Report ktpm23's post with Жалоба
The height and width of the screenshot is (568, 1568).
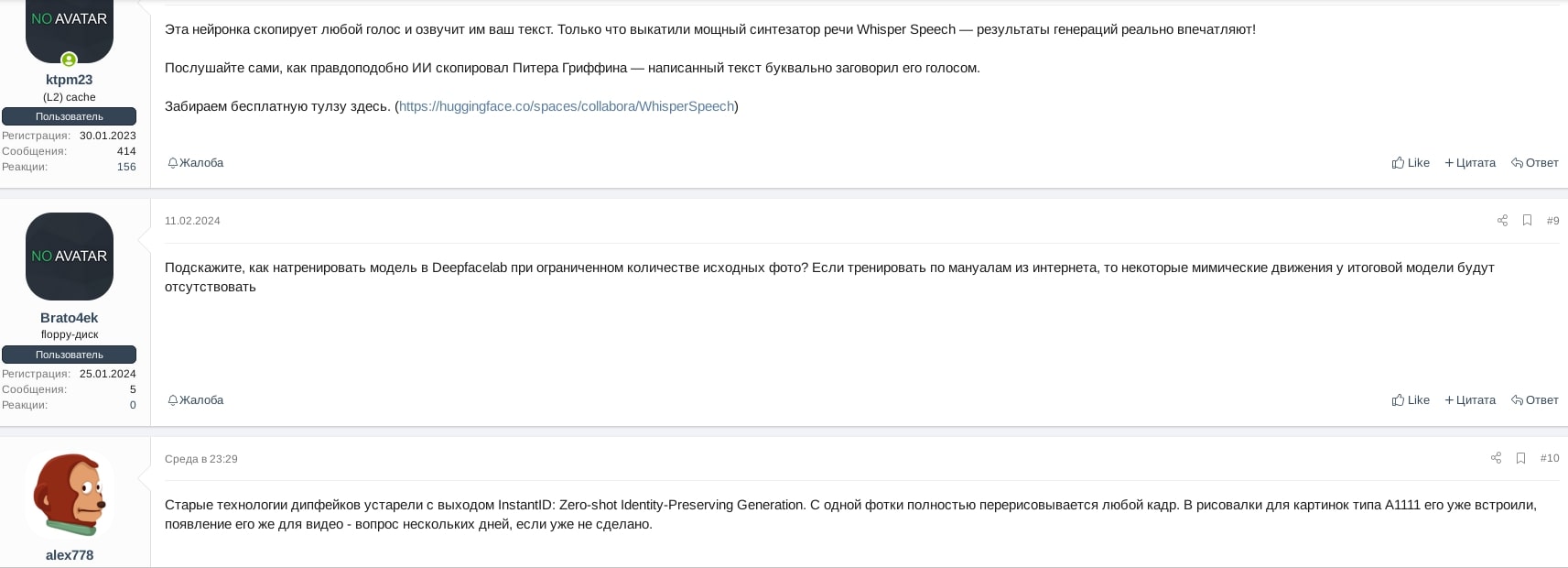point(196,163)
